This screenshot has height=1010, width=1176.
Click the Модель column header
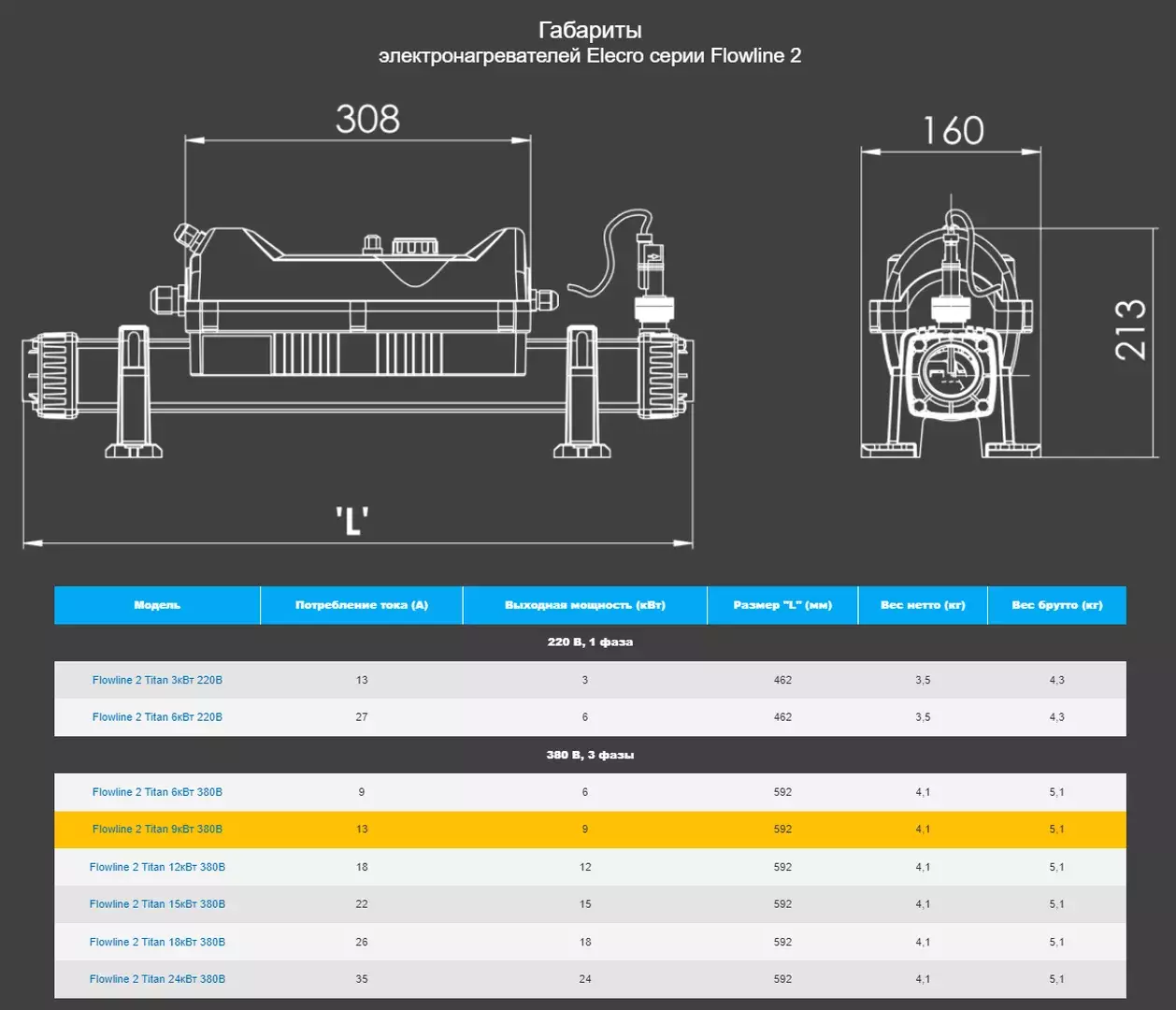coord(157,605)
